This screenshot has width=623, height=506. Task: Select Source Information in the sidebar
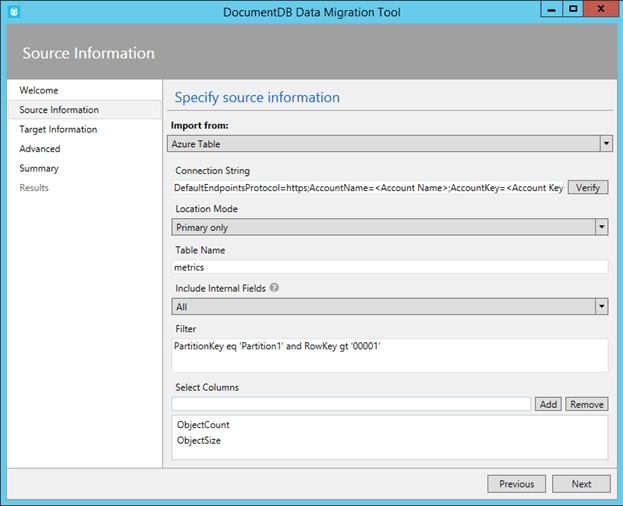[59, 110]
